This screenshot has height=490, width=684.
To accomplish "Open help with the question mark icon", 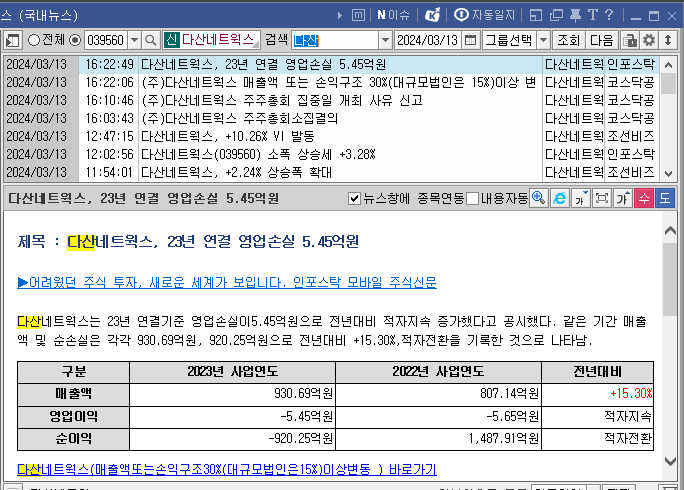I will click(609, 15).
